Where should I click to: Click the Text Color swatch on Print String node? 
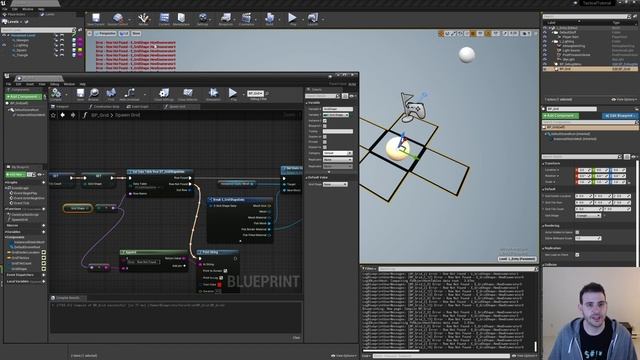point(219,284)
